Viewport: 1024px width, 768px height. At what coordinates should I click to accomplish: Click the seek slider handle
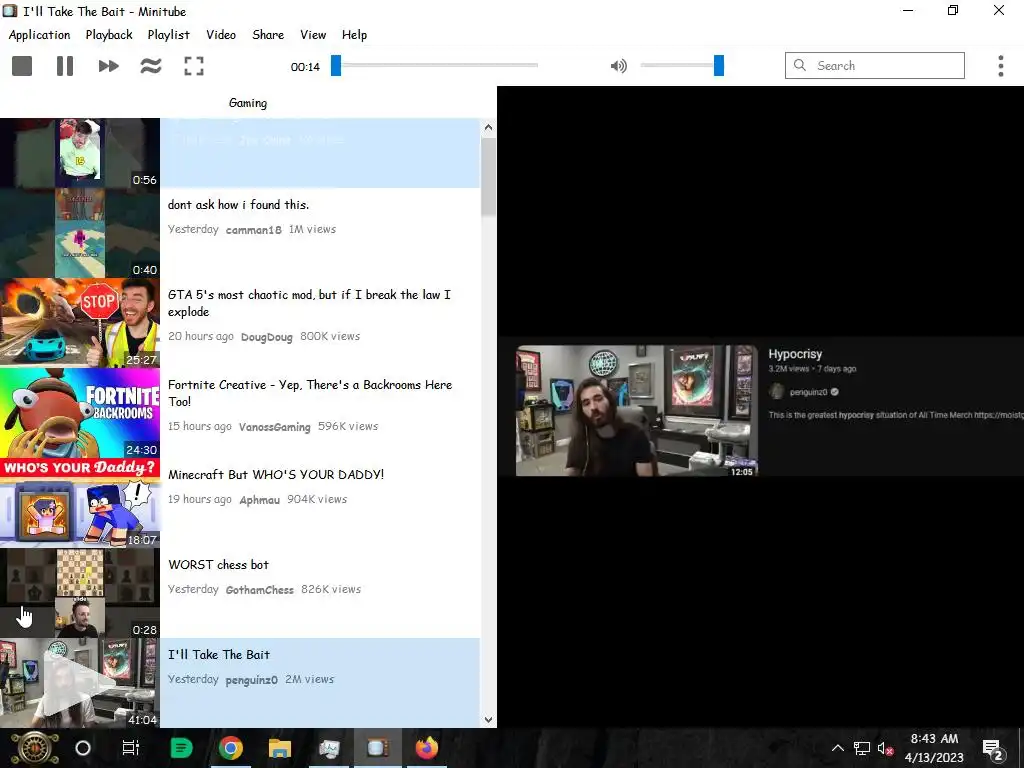(x=336, y=65)
